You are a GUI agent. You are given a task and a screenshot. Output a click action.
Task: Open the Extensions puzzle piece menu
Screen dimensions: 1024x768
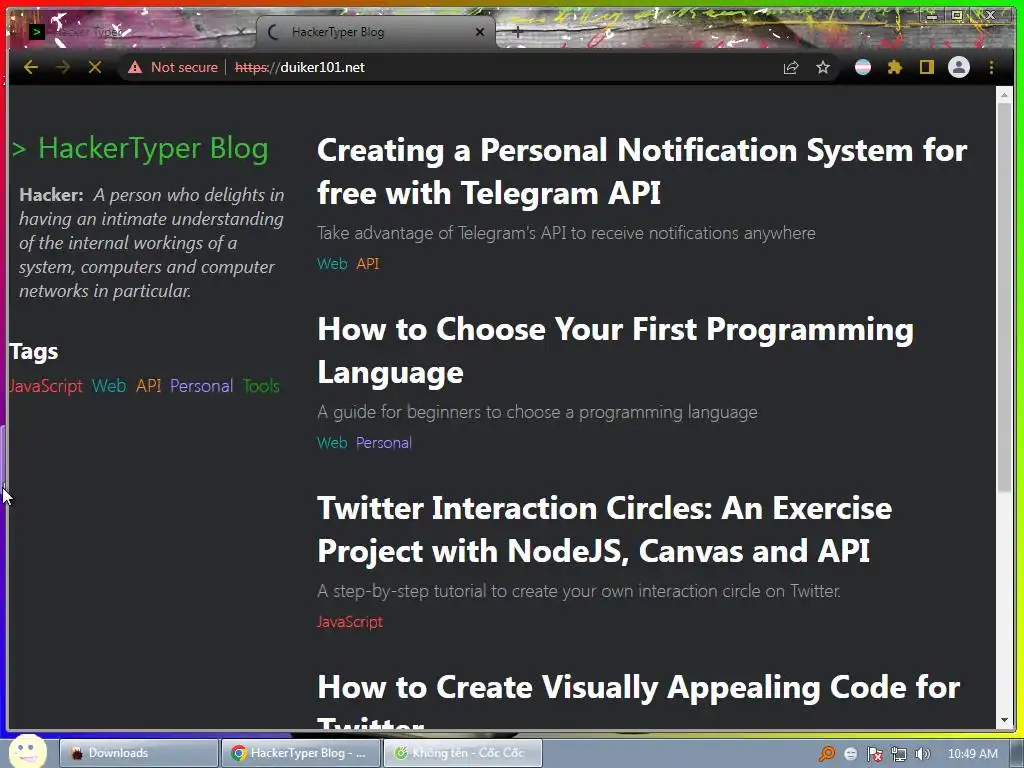pyautogui.click(x=895, y=67)
